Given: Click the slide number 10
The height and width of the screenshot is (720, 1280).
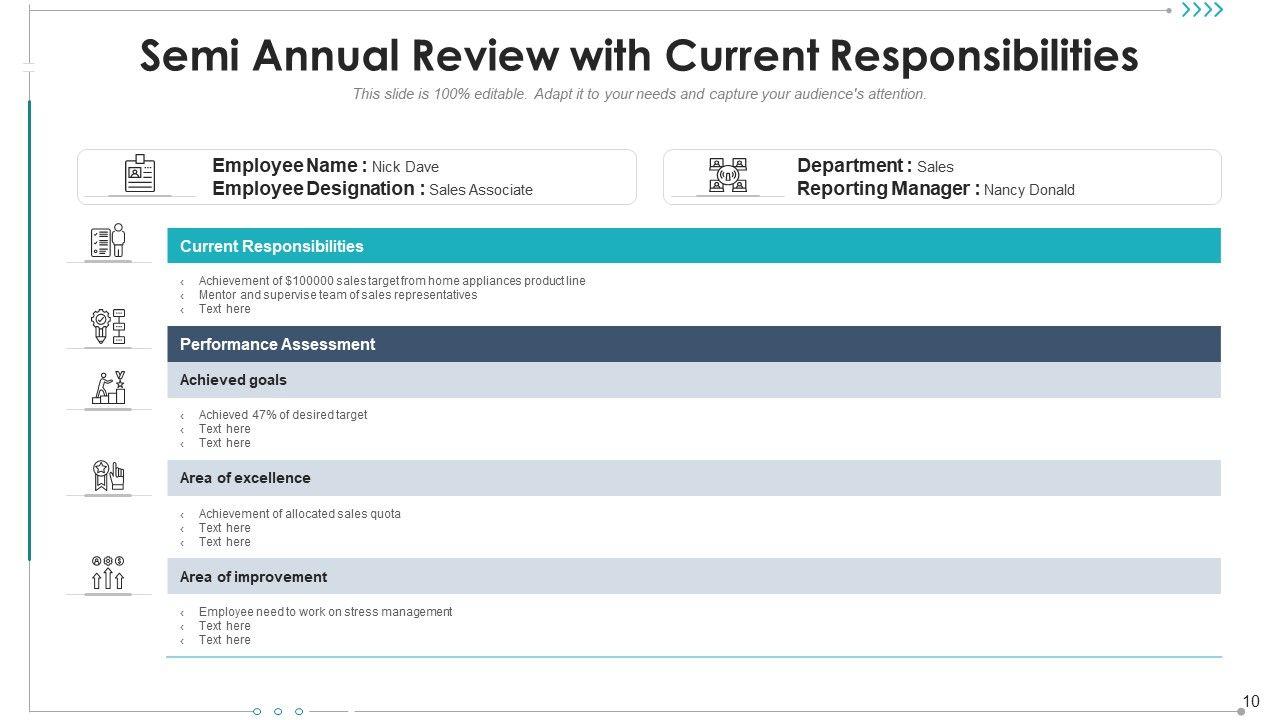Looking at the screenshot, I should pos(1251,702).
